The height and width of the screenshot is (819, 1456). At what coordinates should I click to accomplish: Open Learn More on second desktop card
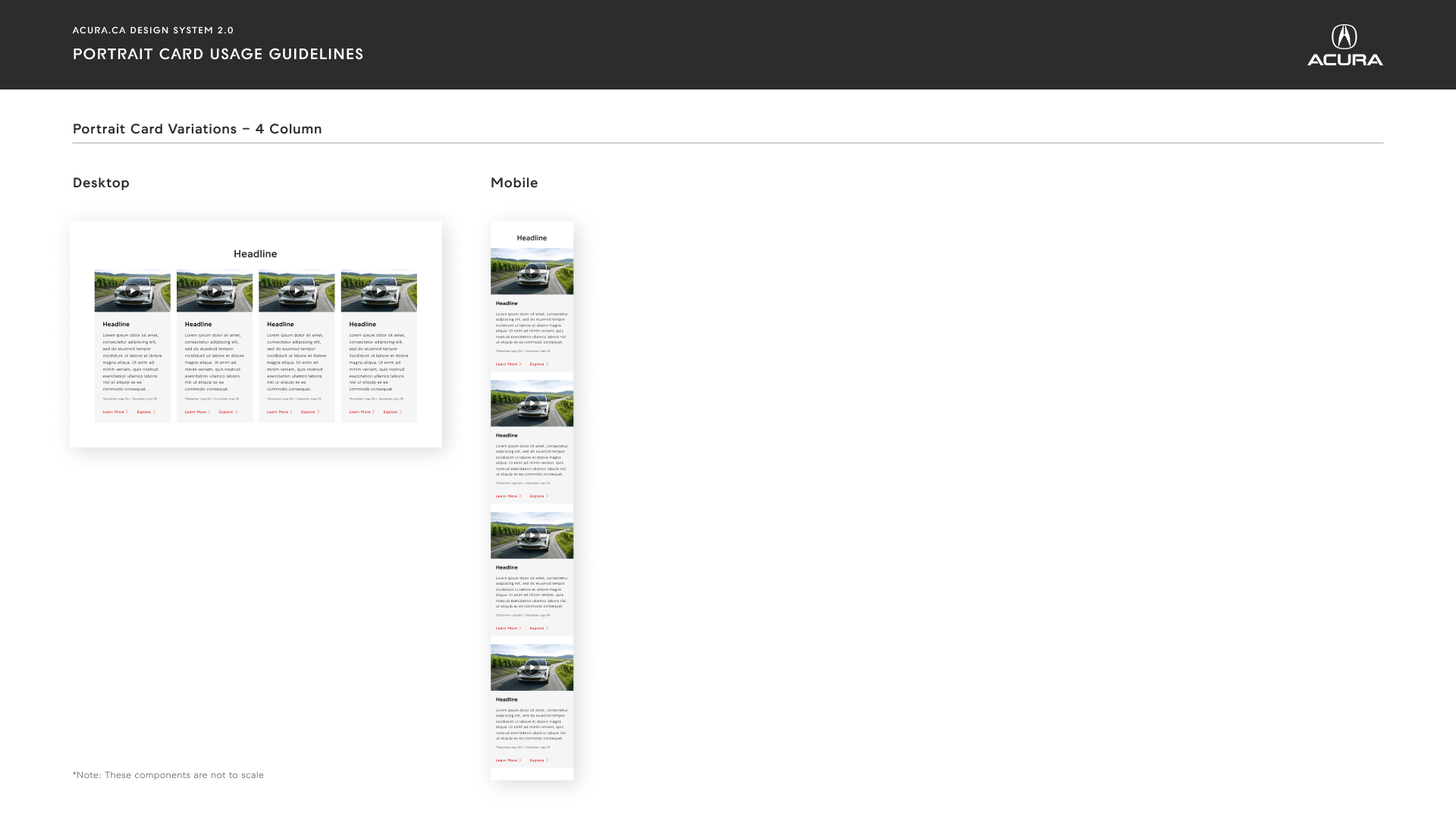click(197, 412)
